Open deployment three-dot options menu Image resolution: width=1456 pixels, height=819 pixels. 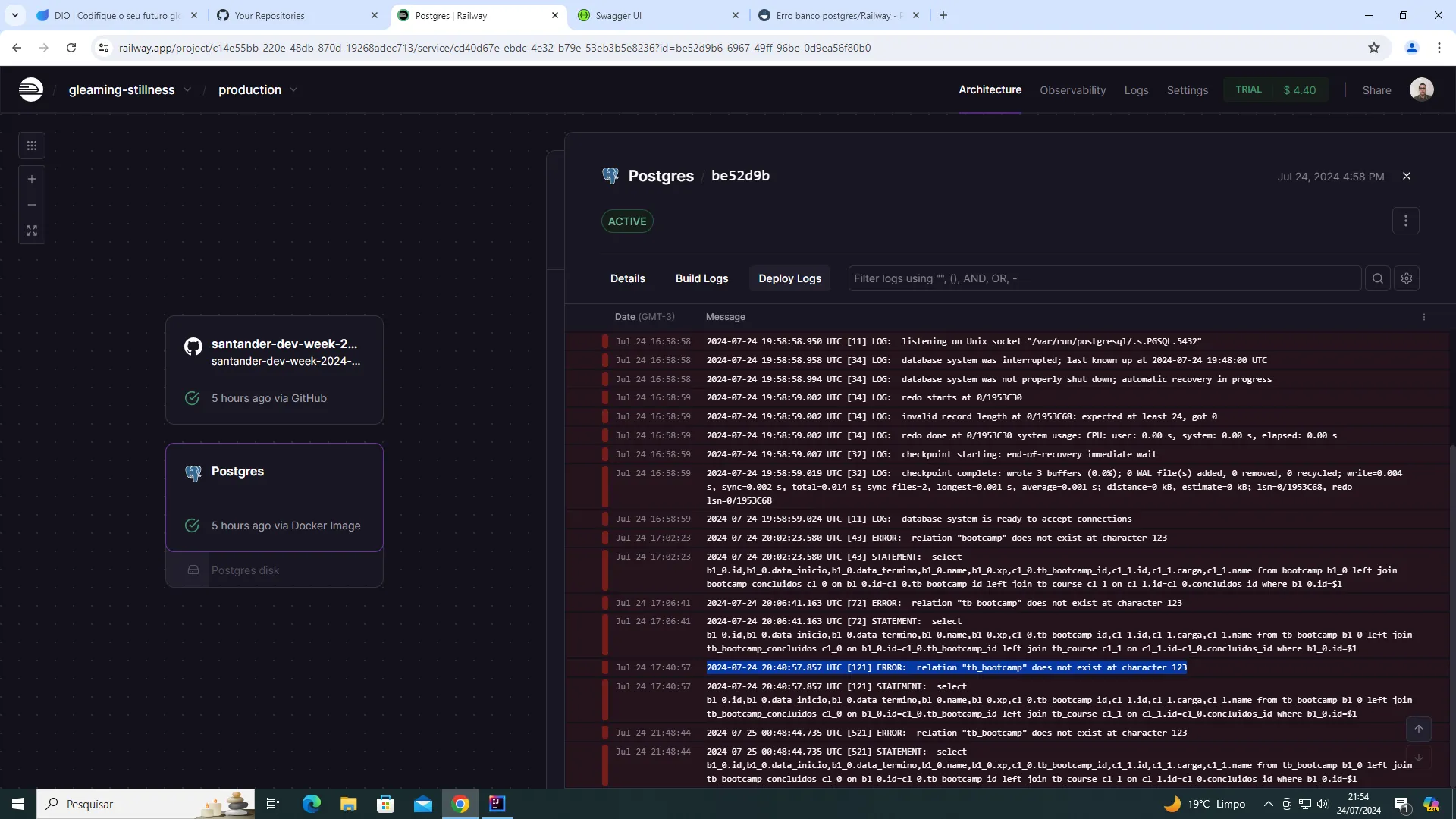[x=1405, y=221]
